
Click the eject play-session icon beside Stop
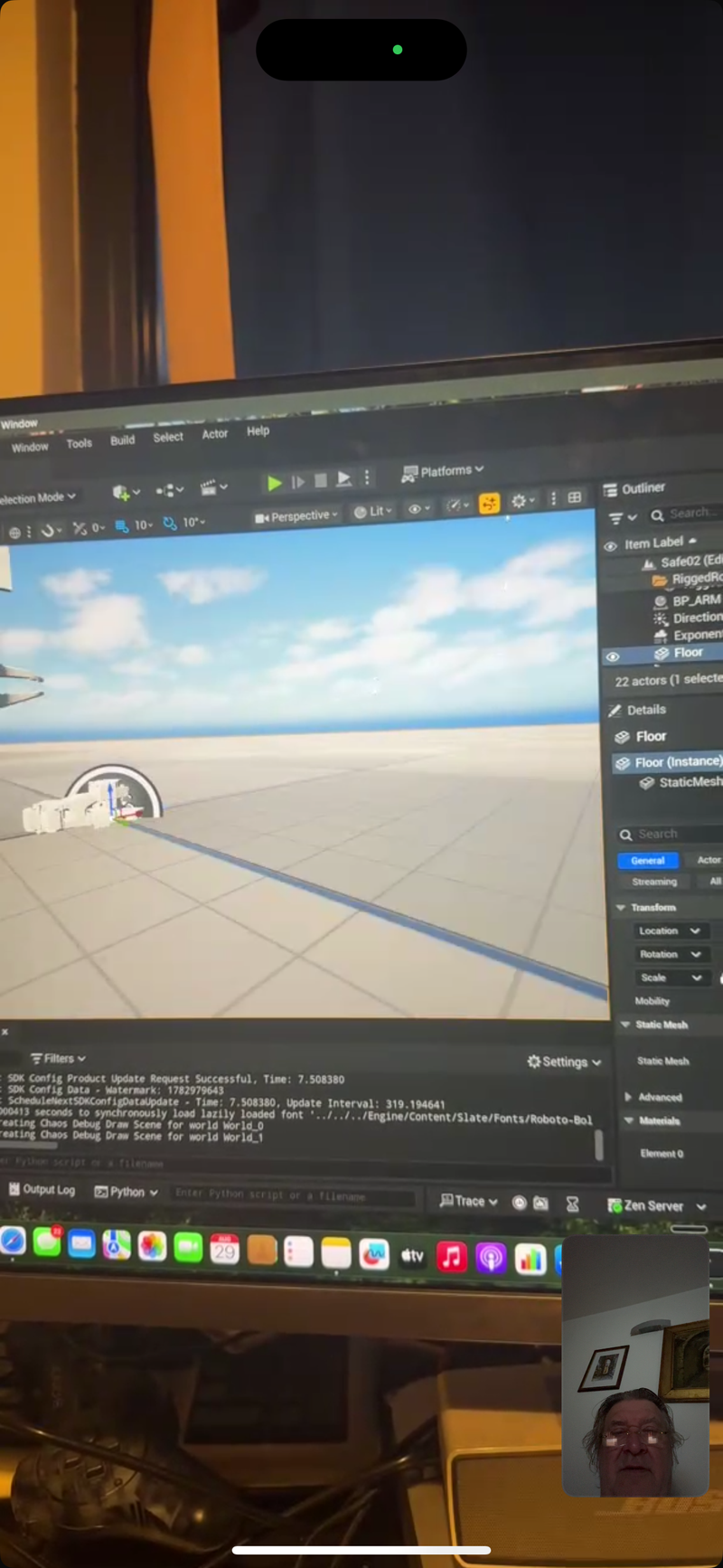click(343, 479)
